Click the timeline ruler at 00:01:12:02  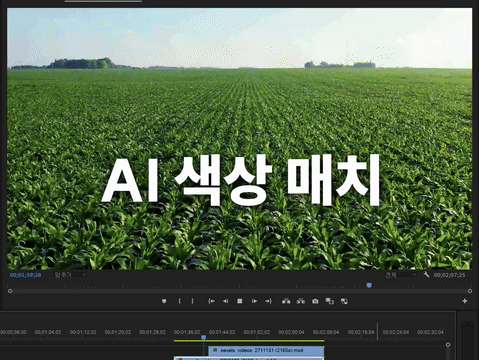tap(83, 332)
